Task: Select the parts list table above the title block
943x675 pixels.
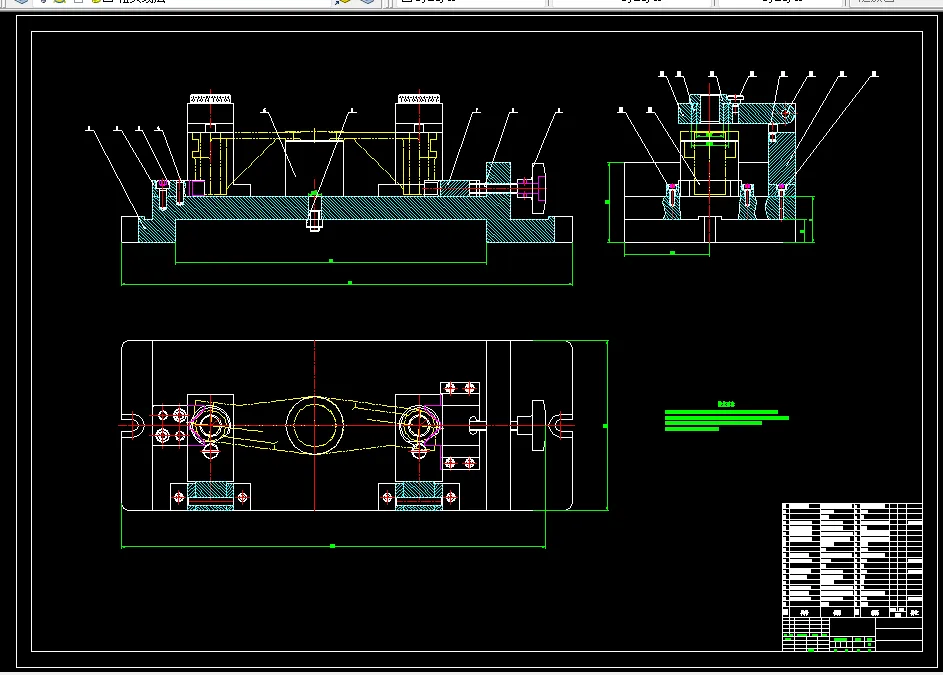Action: 852,560
